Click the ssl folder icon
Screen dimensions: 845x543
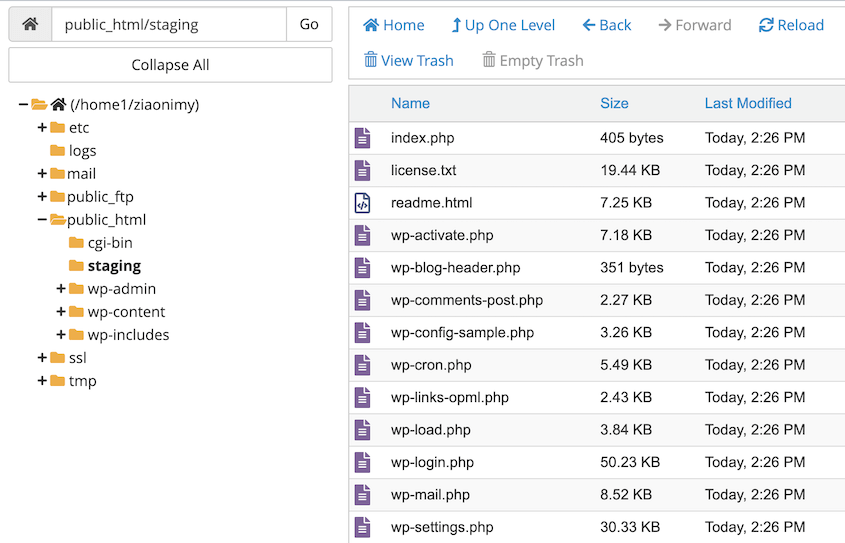click(x=58, y=358)
